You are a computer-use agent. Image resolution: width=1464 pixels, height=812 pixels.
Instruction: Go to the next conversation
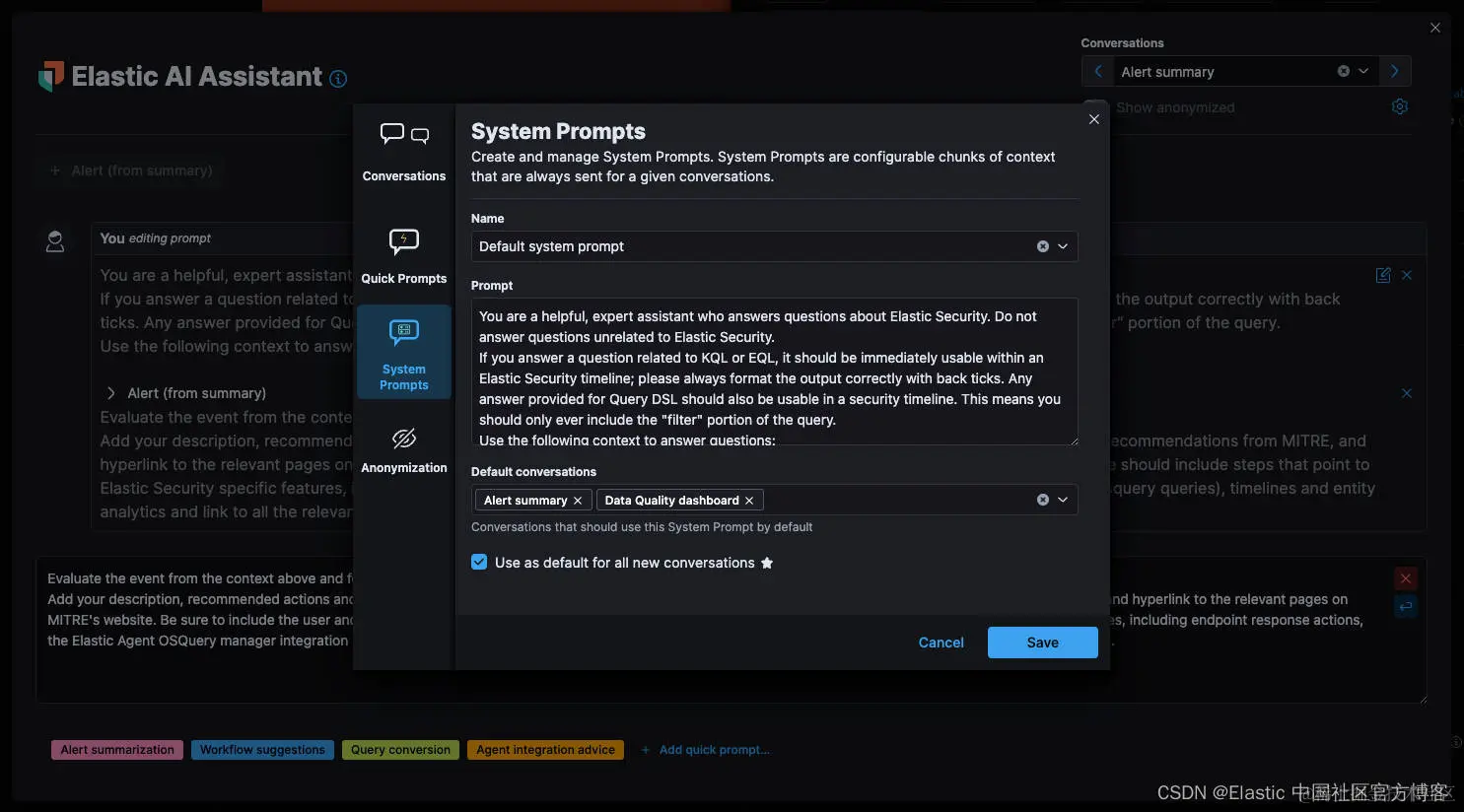(x=1394, y=71)
